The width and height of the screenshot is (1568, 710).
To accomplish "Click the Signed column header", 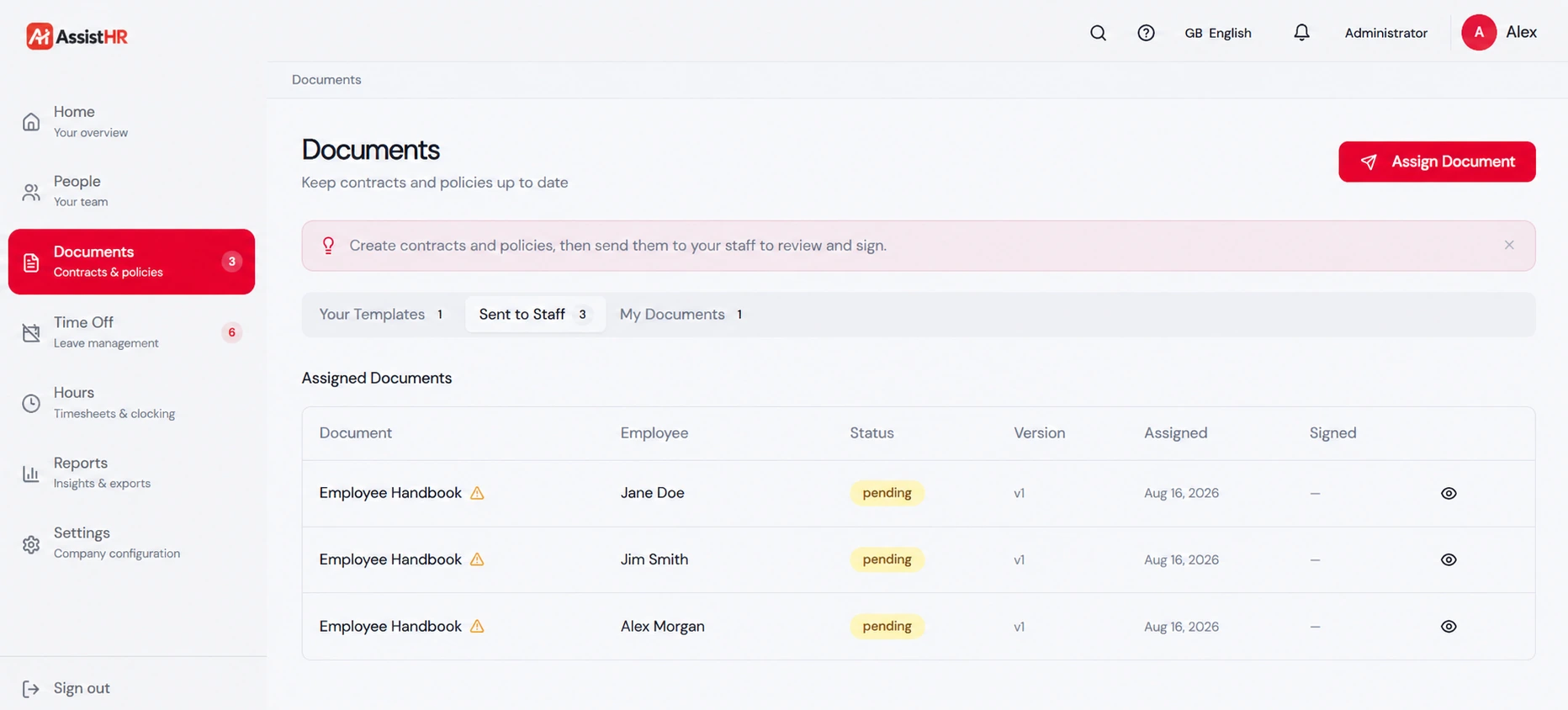I will point(1332,433).
